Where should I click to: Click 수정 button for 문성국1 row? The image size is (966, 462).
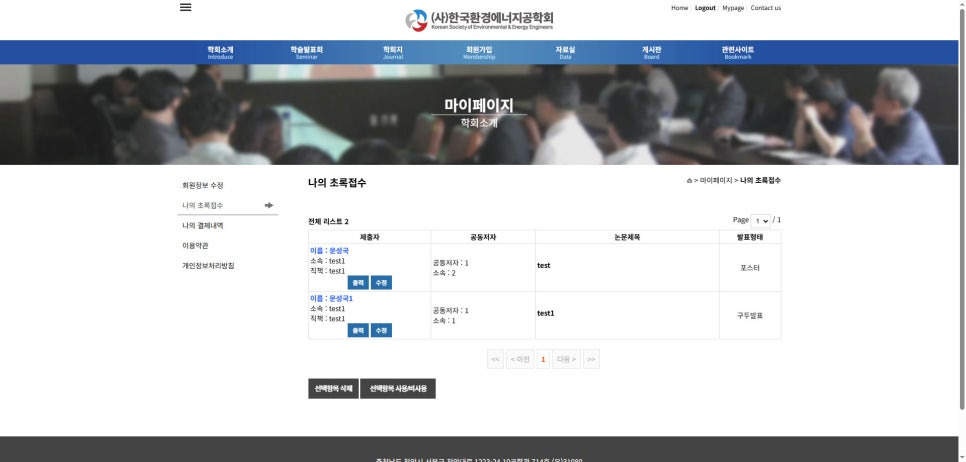381,330
